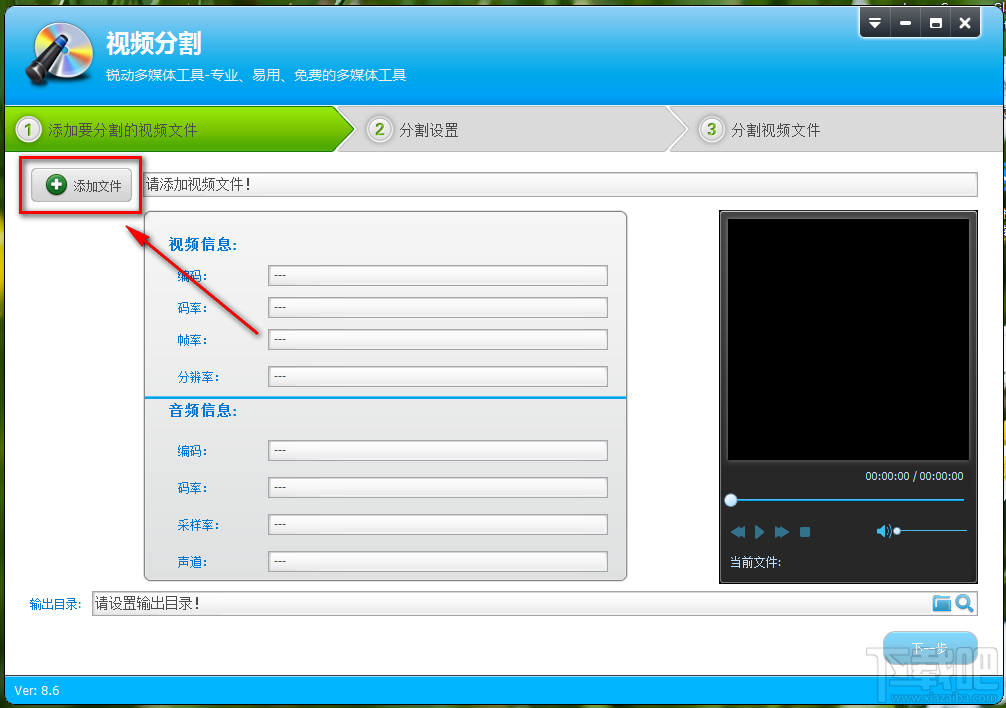Mute the preview speaker icon

pyautogui.click(x=883, y=531)
